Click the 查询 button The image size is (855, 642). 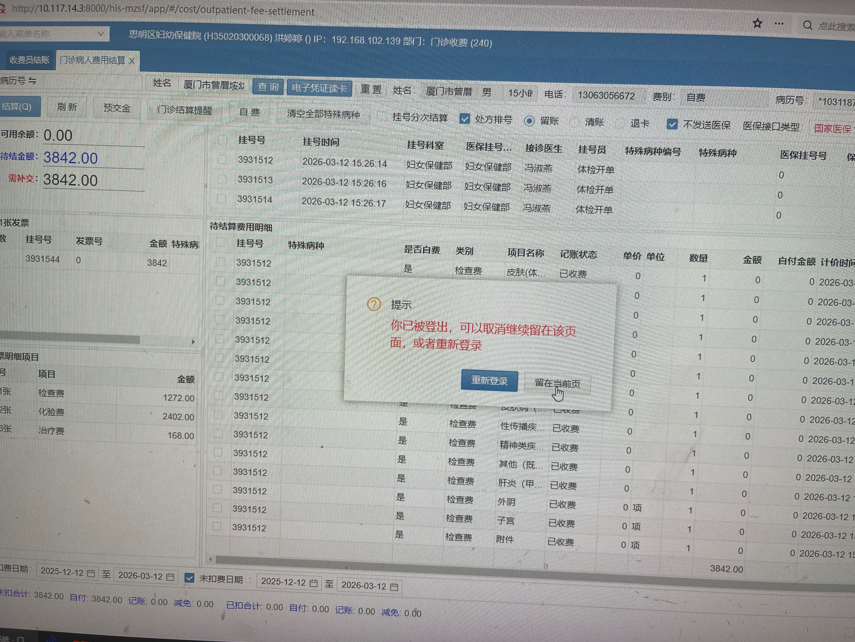pyautogui.click(x=268, y=87)
